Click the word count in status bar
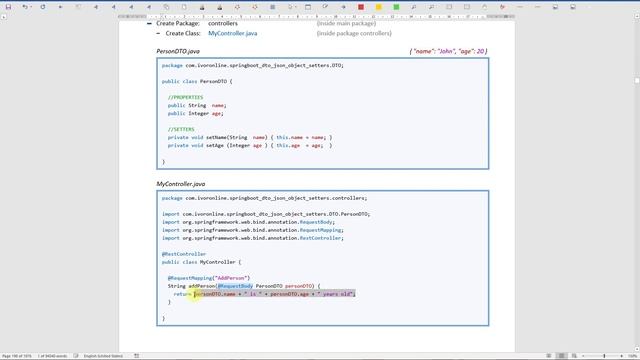Image resolution: width=640 pixels, height=360 pixels. pos(52,356)
